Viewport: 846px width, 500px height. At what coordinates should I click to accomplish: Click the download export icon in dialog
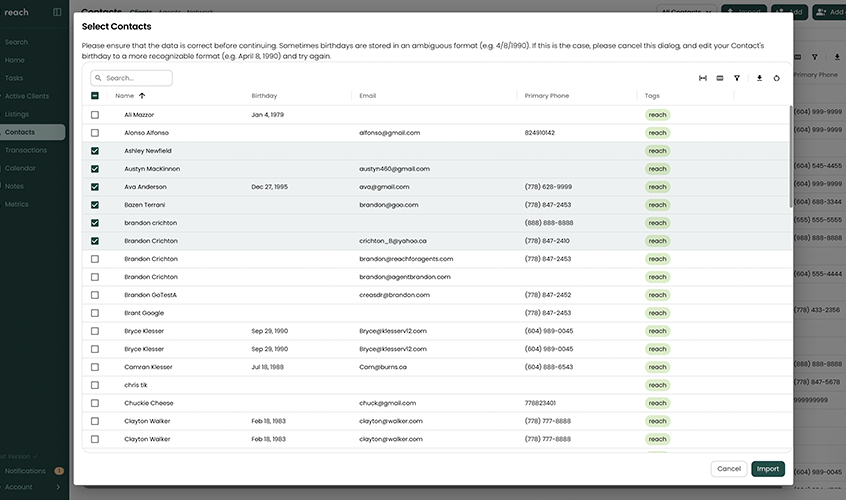pyautogui.click(x=759, y=77)
